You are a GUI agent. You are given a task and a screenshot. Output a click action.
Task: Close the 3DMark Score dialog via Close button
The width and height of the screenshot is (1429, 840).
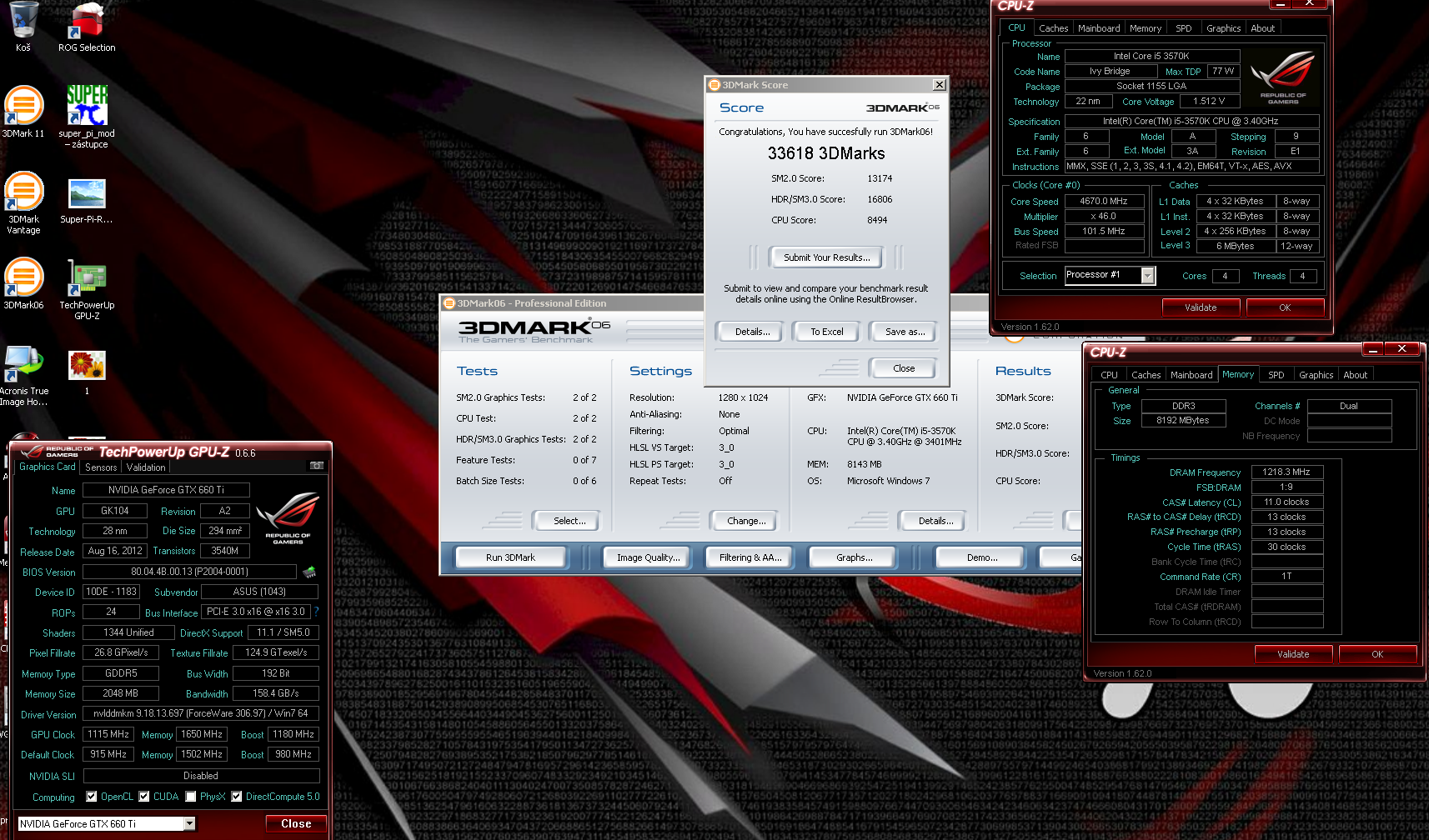904,368
